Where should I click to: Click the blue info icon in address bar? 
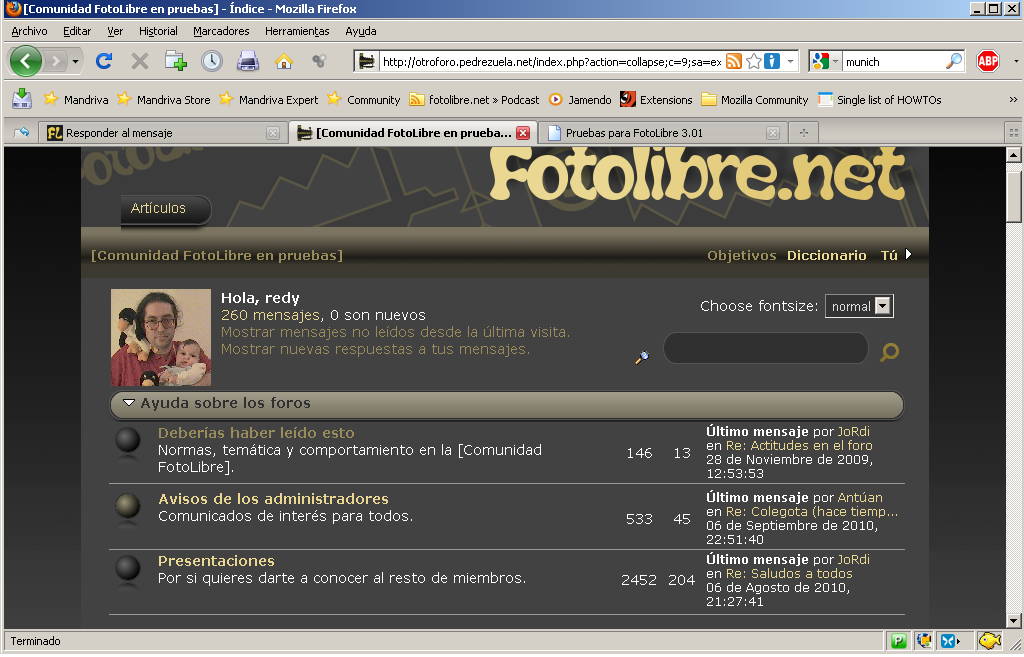pos(772,61)
